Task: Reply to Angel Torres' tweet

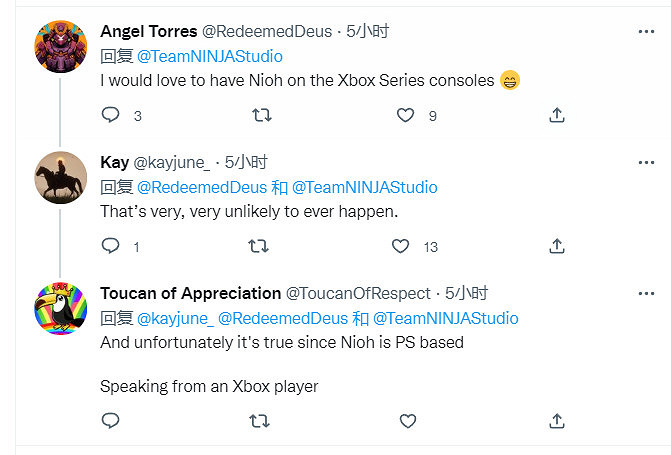Action: (111, 115)
